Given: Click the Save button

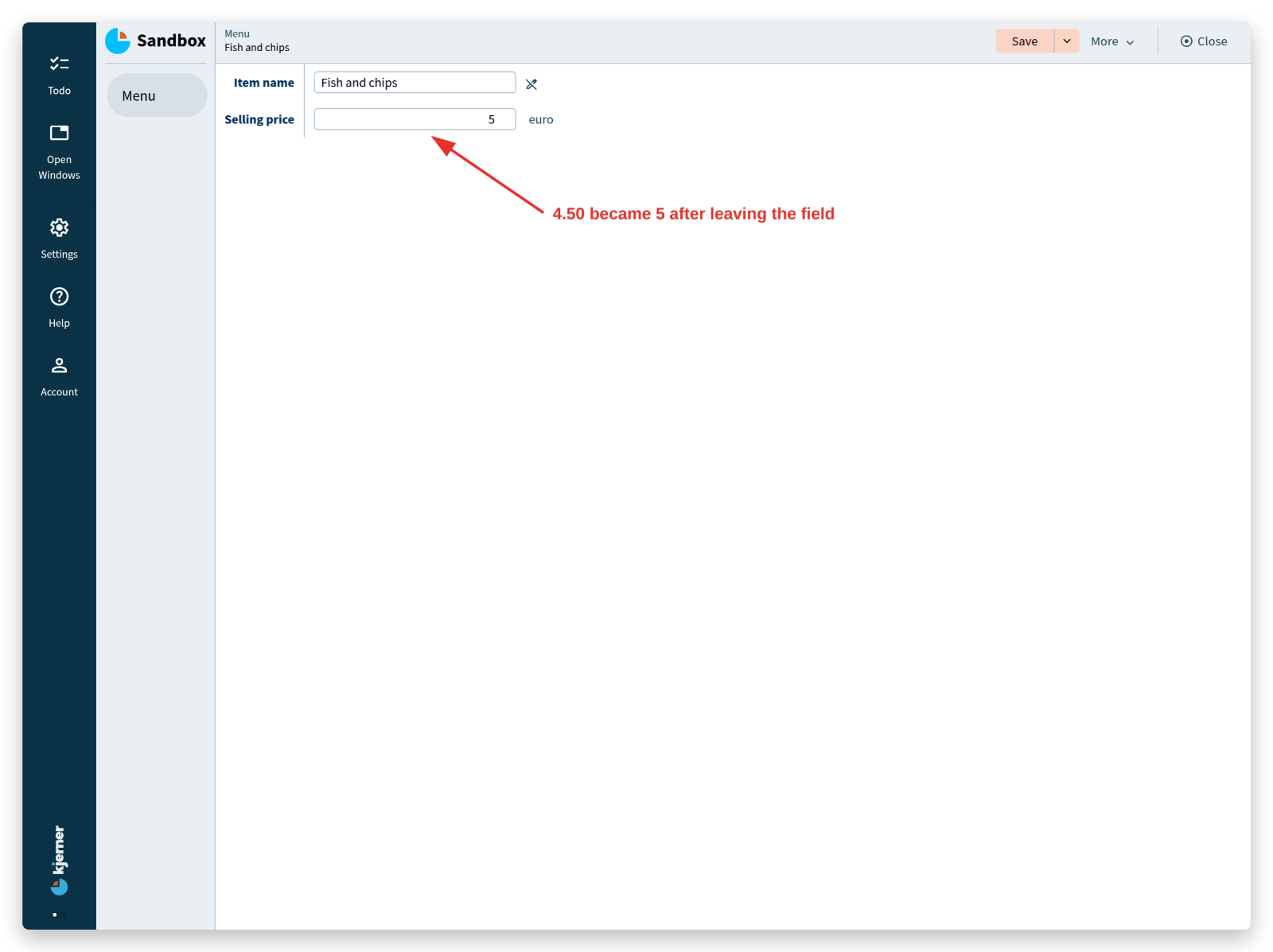Looking at the screenshot, I should point(1025,41).
